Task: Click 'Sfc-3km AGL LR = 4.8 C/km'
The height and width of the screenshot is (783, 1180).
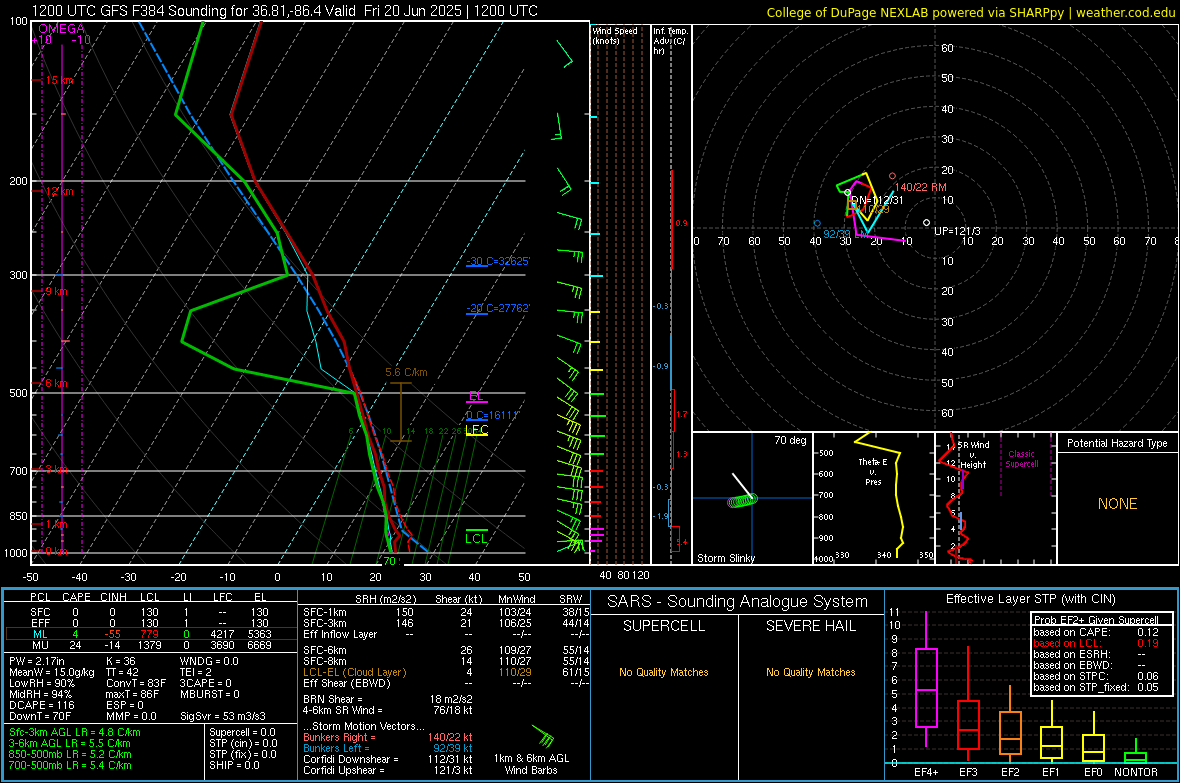Action: click(75, 732)
